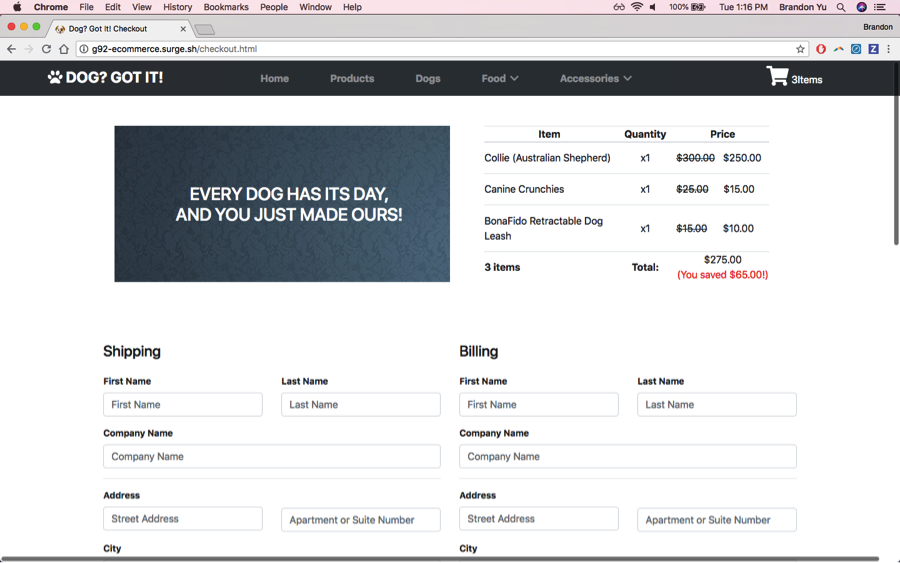Open the Dogs nav link
Image resolution: width=900 pixels, height=563 pixels.
(x=428, y=79)
